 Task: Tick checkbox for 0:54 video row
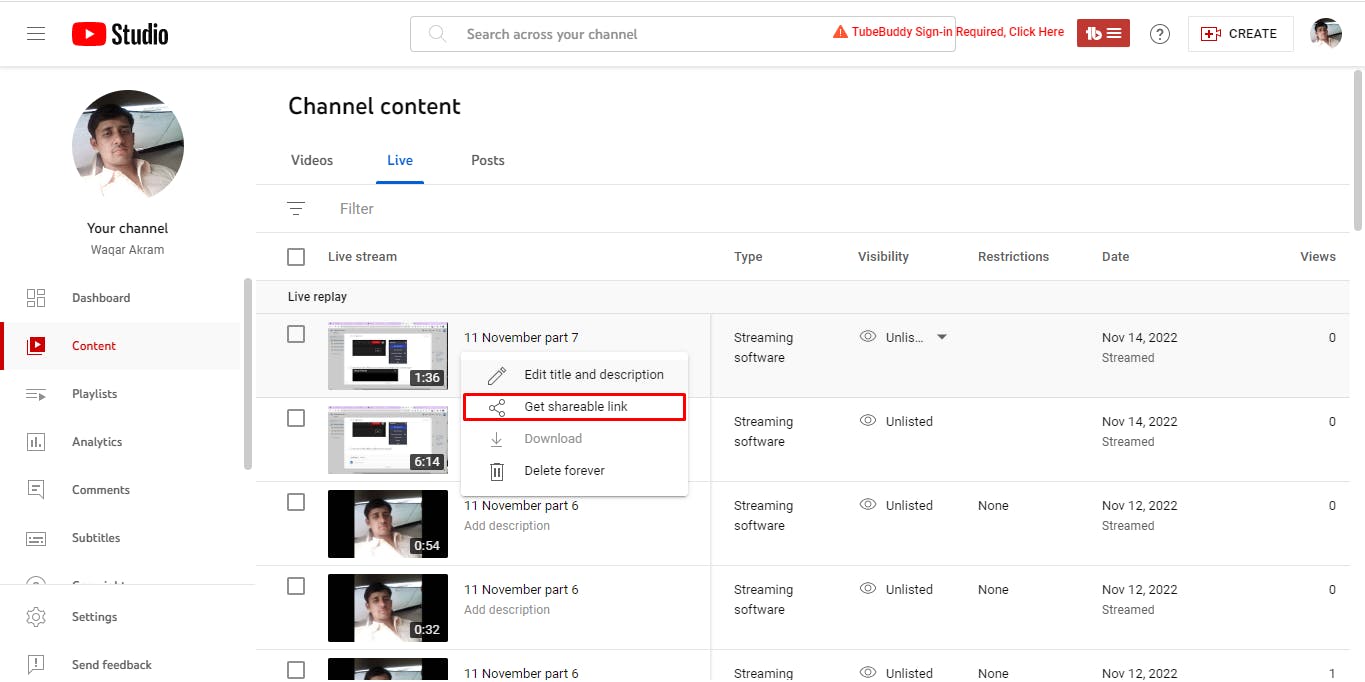pos(296,502)
